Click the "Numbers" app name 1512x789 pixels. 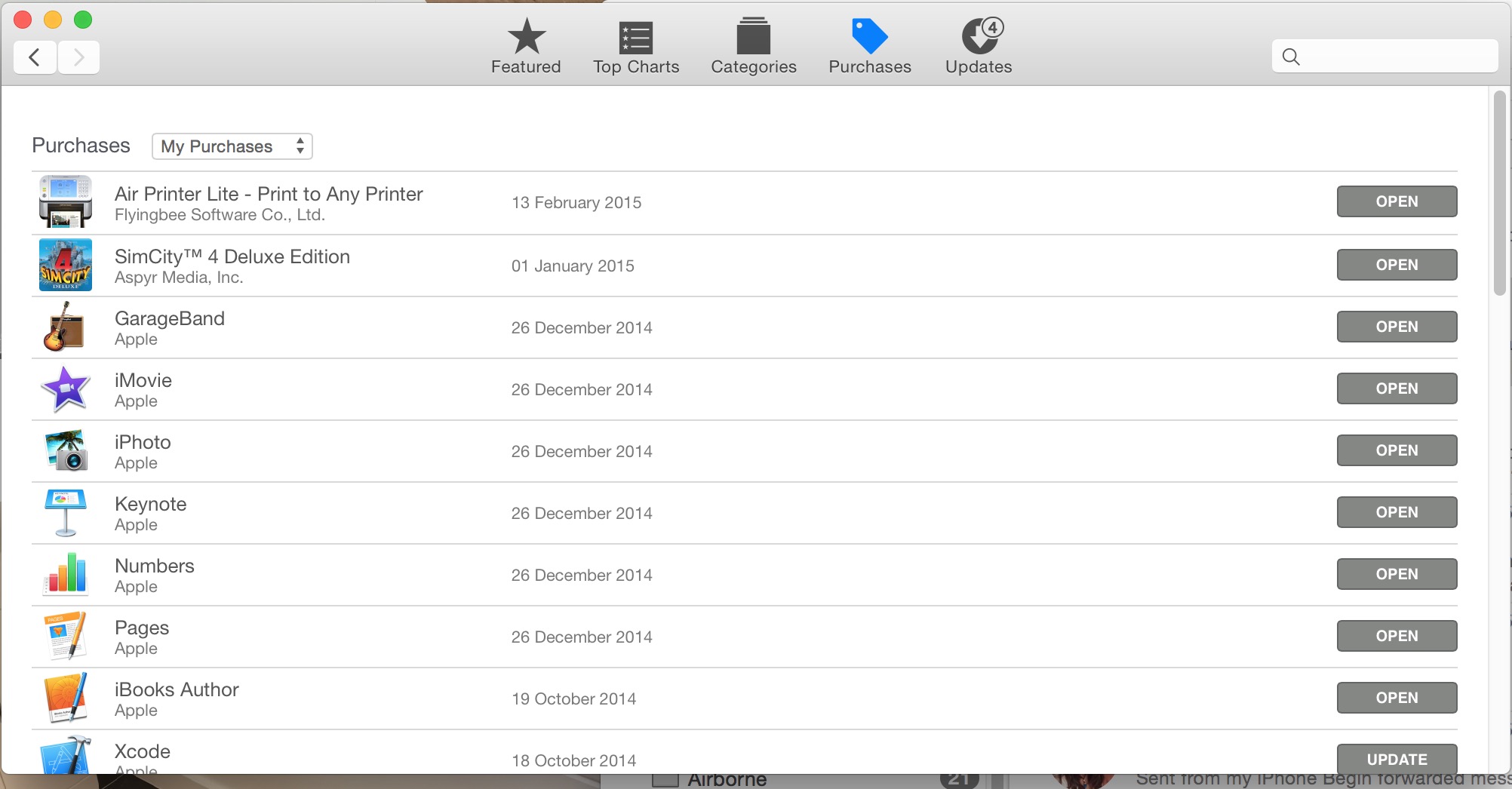pyautogui.click(x=155, y=566)
